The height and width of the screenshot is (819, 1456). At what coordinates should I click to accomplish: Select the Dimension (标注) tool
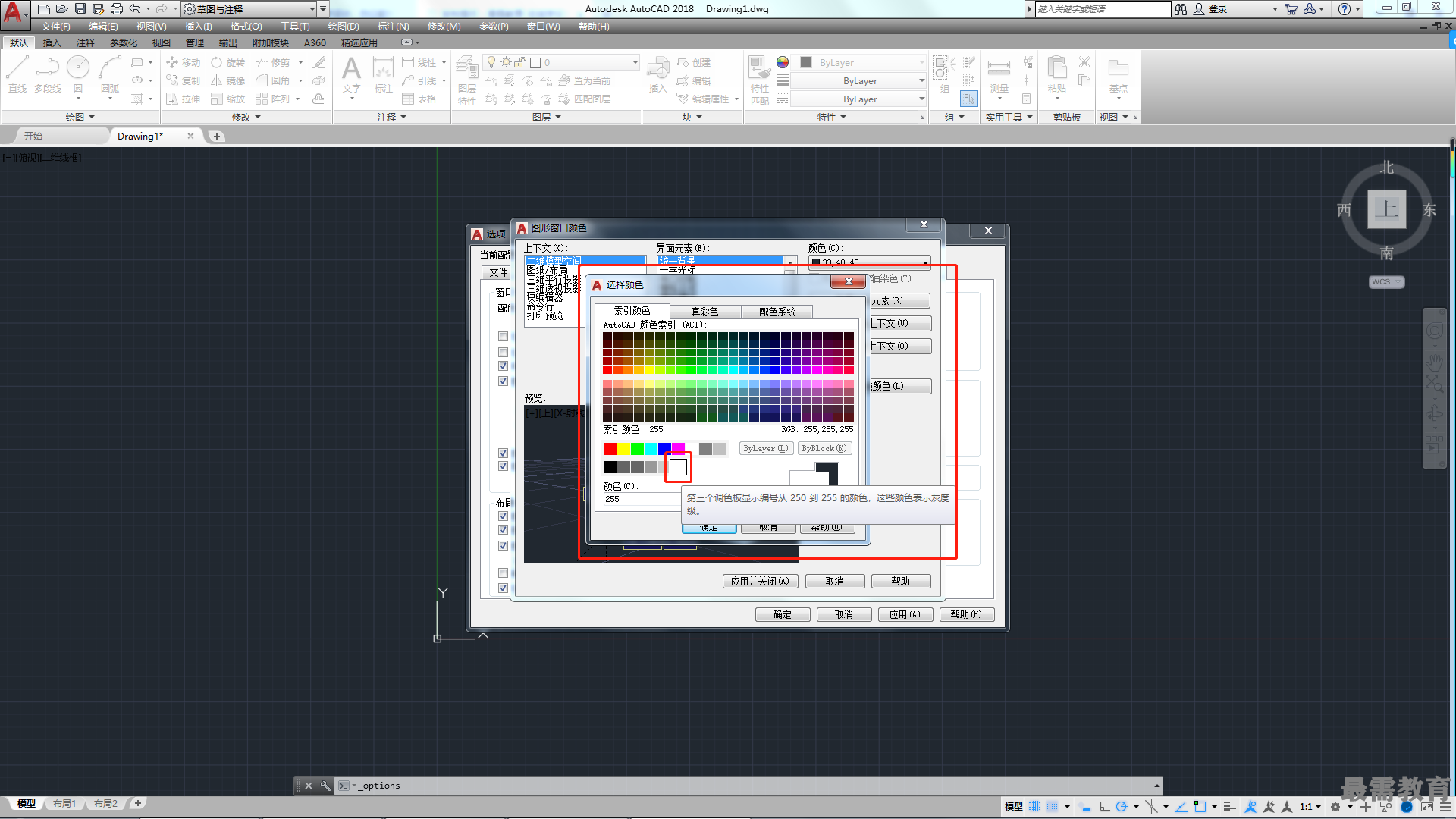tap(384, 74)
